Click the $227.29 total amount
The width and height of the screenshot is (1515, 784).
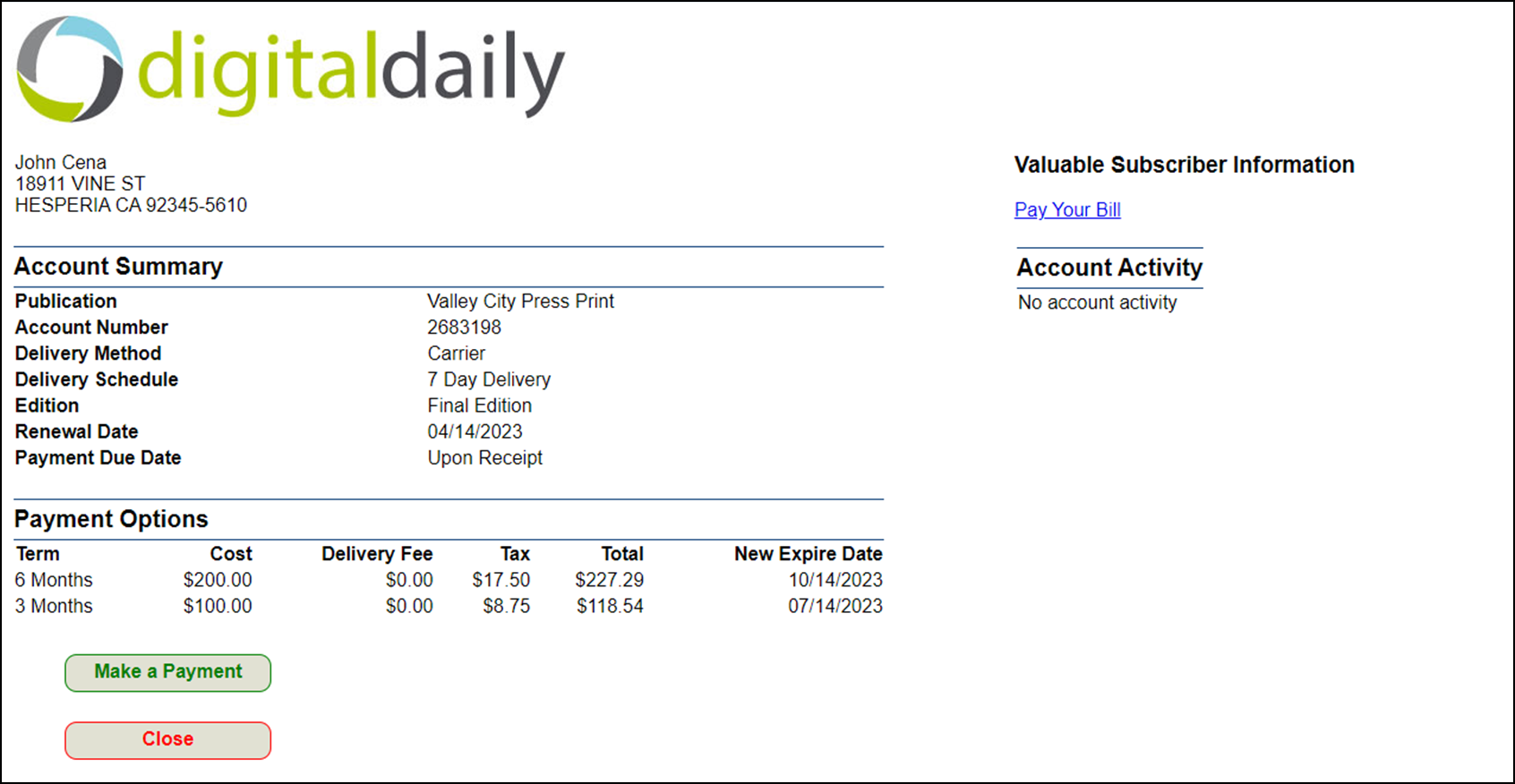609,580
